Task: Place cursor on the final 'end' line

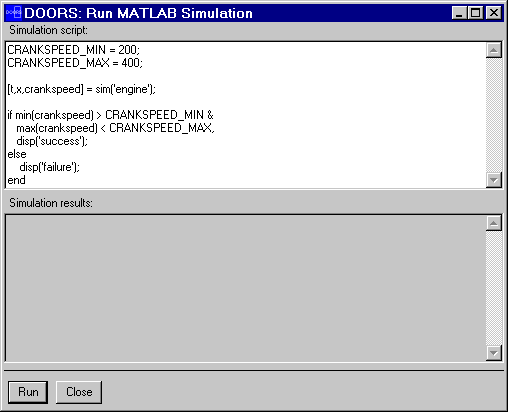Action: 16,180
